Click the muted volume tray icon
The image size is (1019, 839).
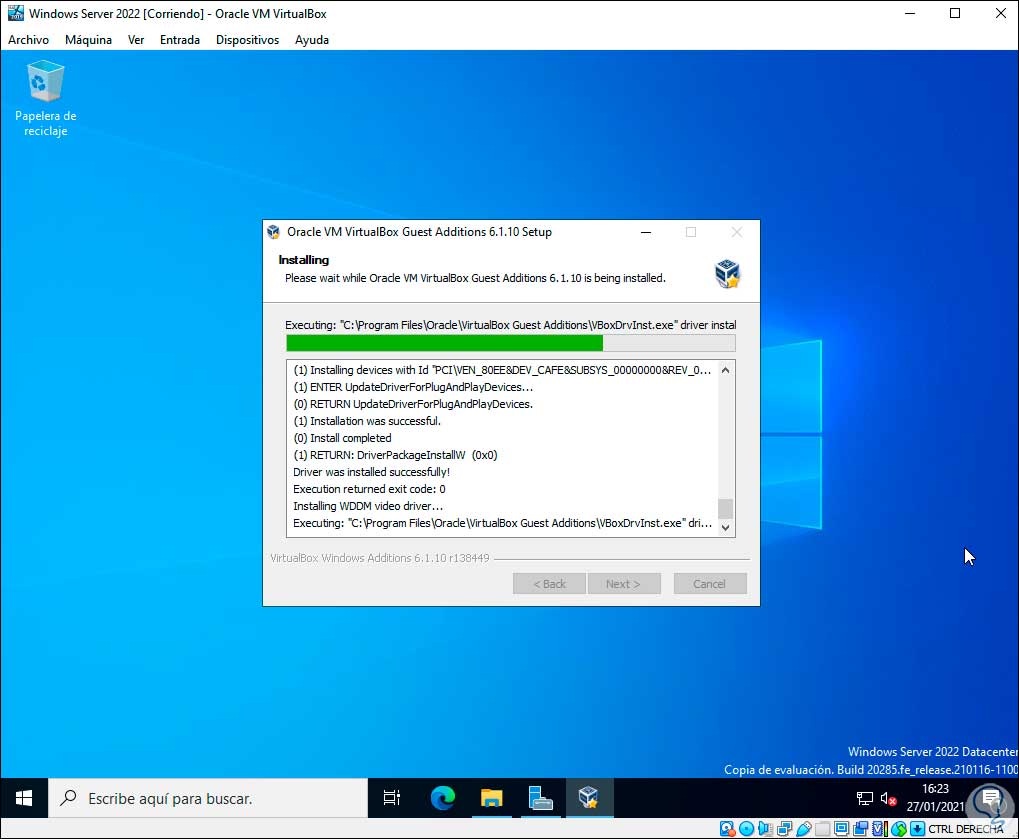888,799
